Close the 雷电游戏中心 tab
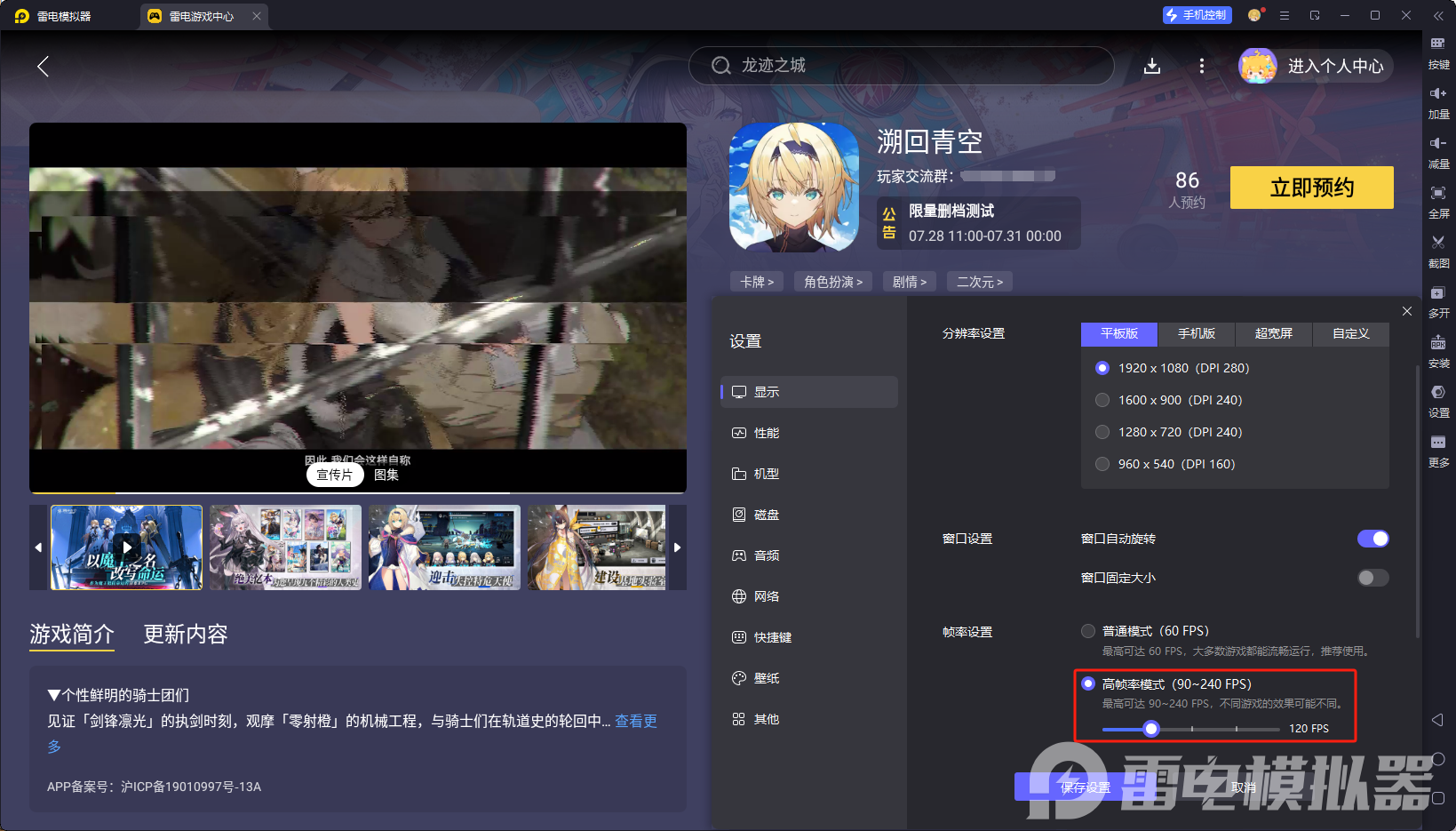Image resolution: width=1456 pixels, height=831 pixels. click(x=257, y=16)
